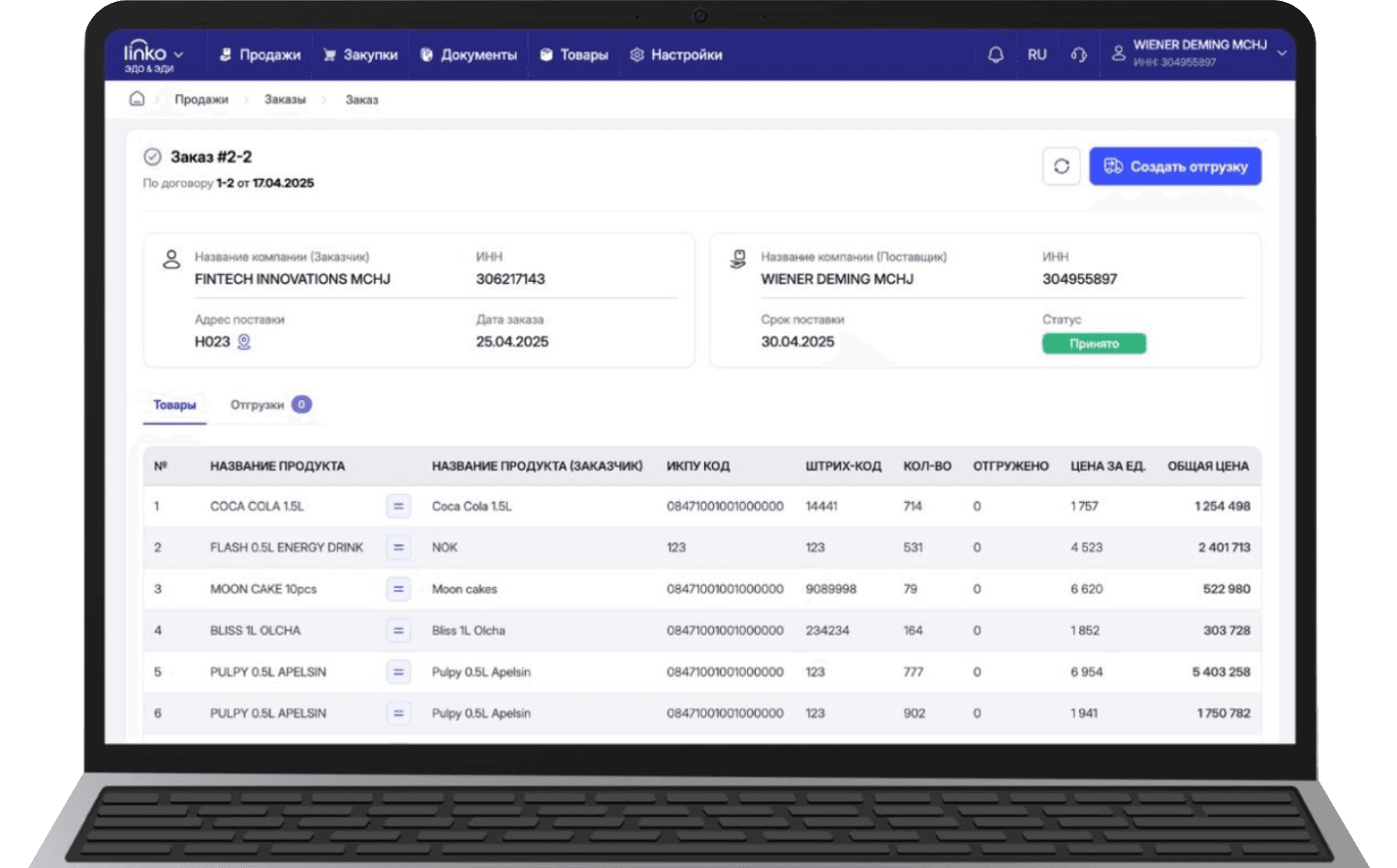1397x868 pixels.
Task: Click the Принято status badge
Action: click(x=1094, y=344)
